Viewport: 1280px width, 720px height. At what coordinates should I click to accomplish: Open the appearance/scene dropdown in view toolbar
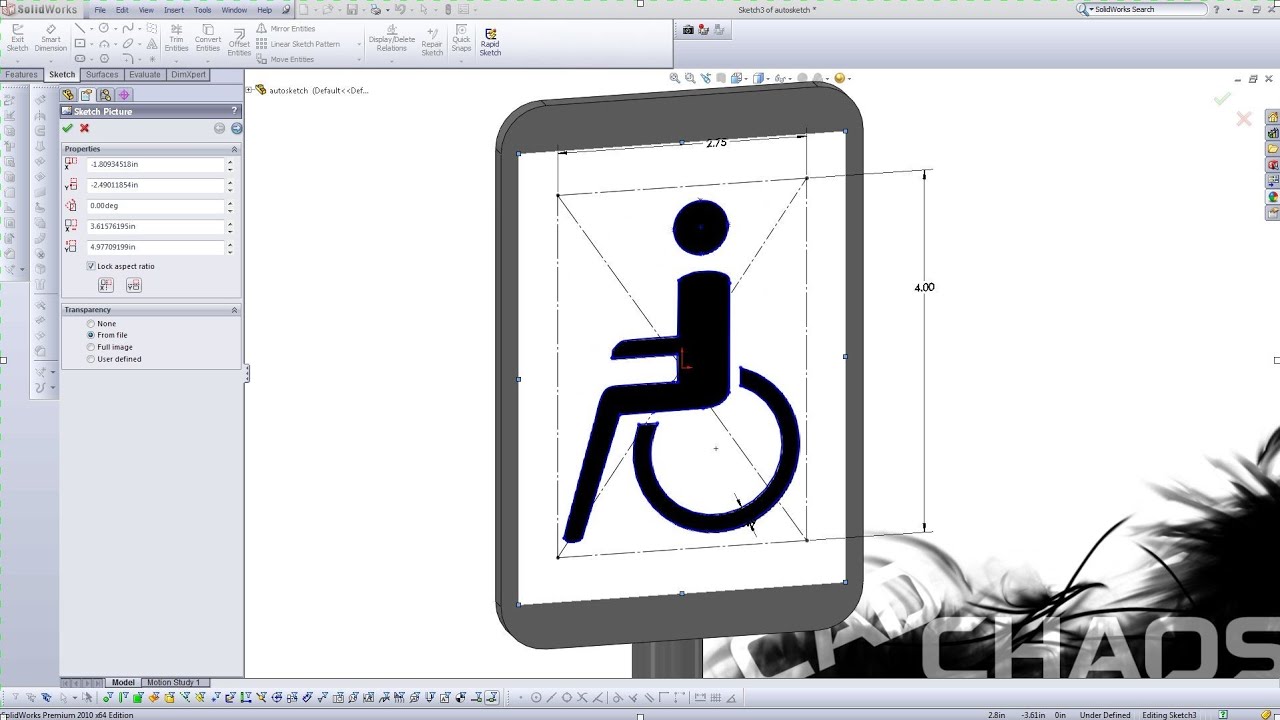point(850,78)
